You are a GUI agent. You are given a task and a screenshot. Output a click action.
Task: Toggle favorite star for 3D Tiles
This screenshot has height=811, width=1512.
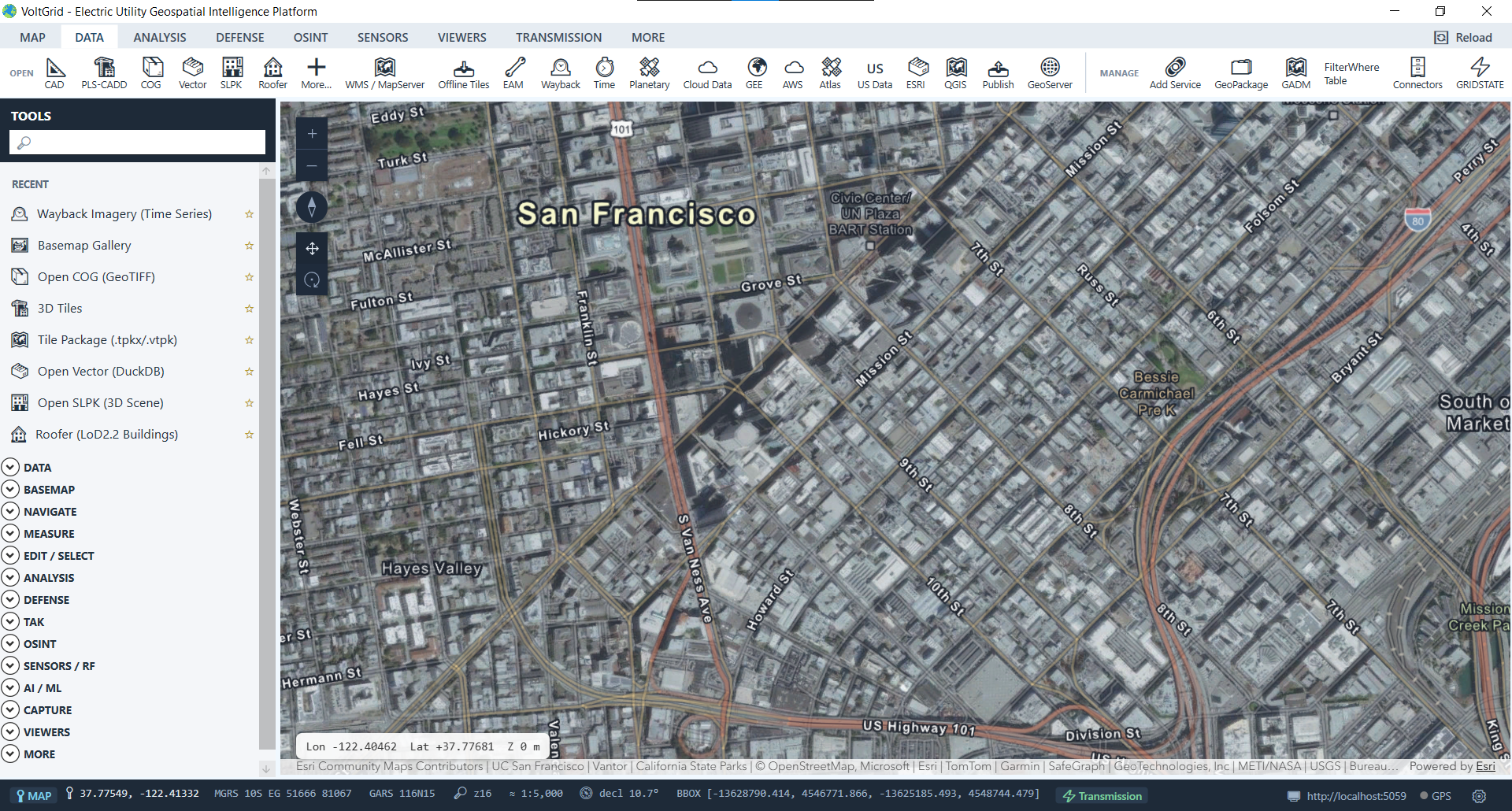point(250,309)
